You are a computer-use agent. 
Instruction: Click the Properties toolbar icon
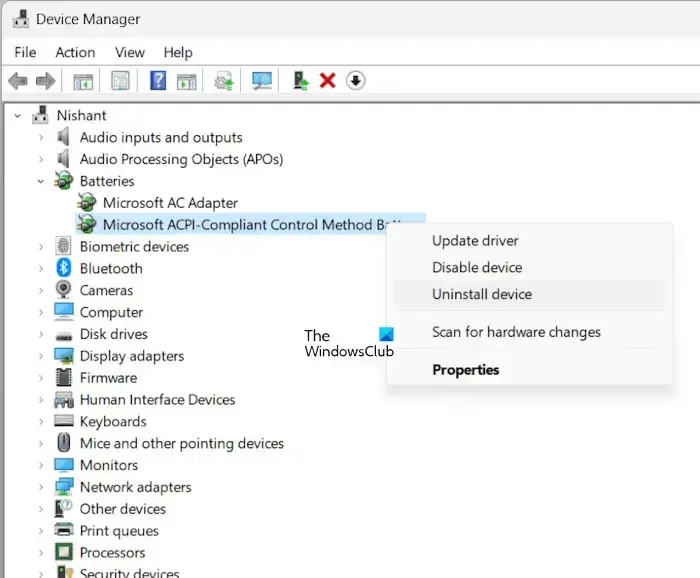[120, 81]
